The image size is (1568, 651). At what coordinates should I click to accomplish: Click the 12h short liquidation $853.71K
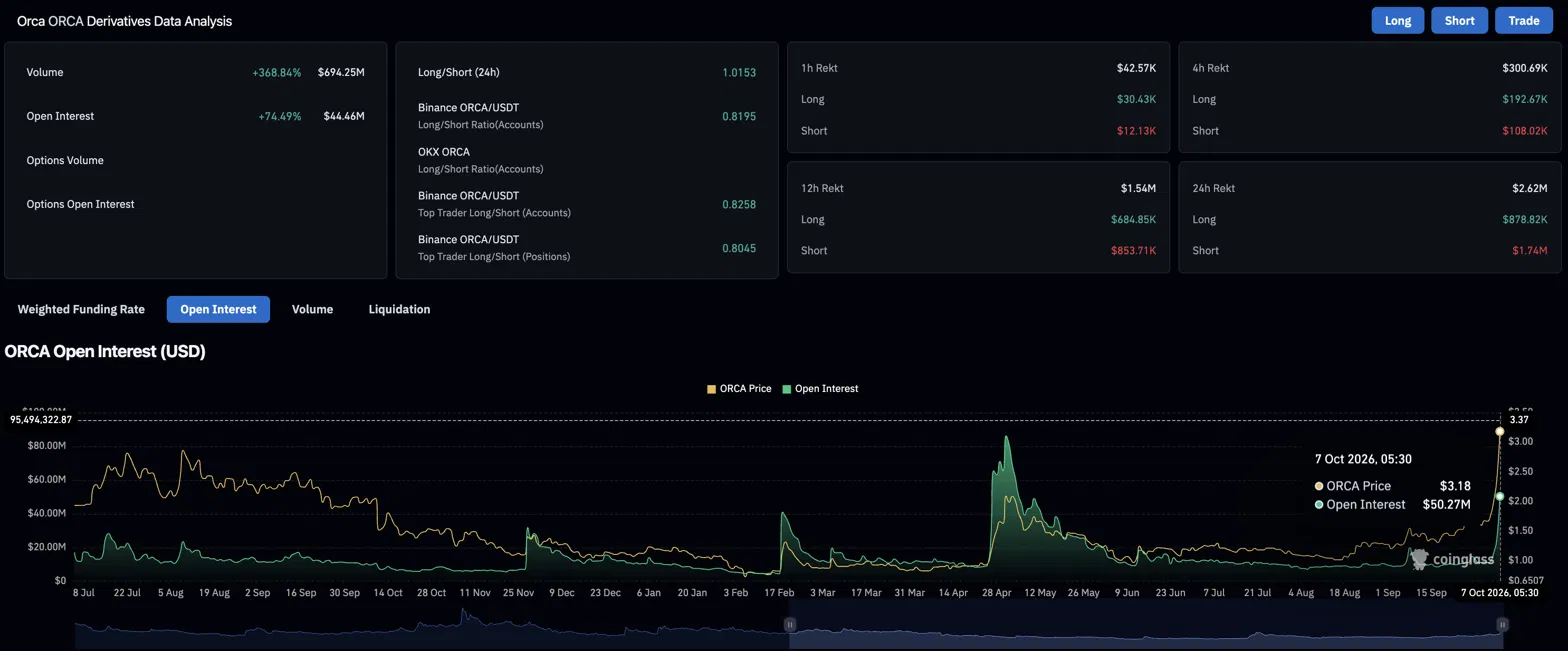click(x=1133, y=251)
